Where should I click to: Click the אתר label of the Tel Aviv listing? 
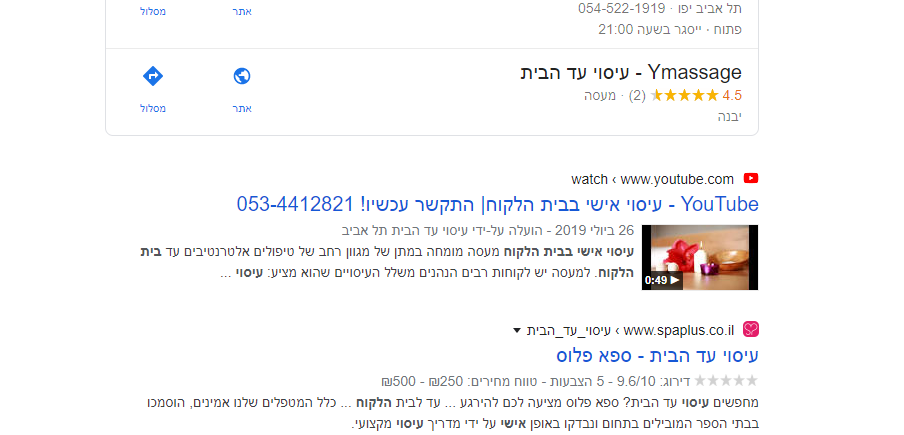pyautogui.click(x=242, y=12)
